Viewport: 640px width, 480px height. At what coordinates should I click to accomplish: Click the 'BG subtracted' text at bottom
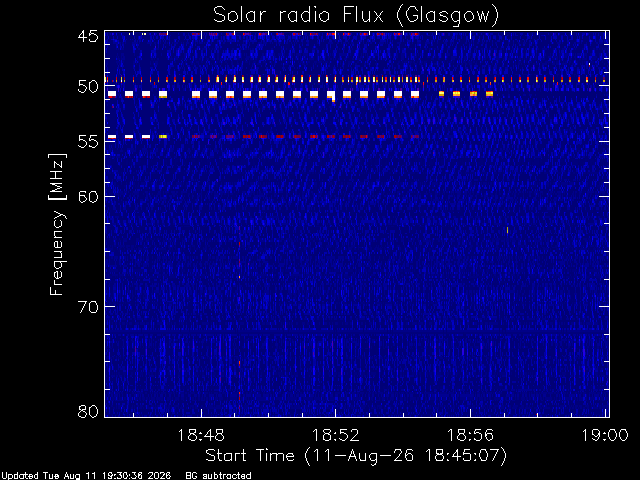coord(218,476)
